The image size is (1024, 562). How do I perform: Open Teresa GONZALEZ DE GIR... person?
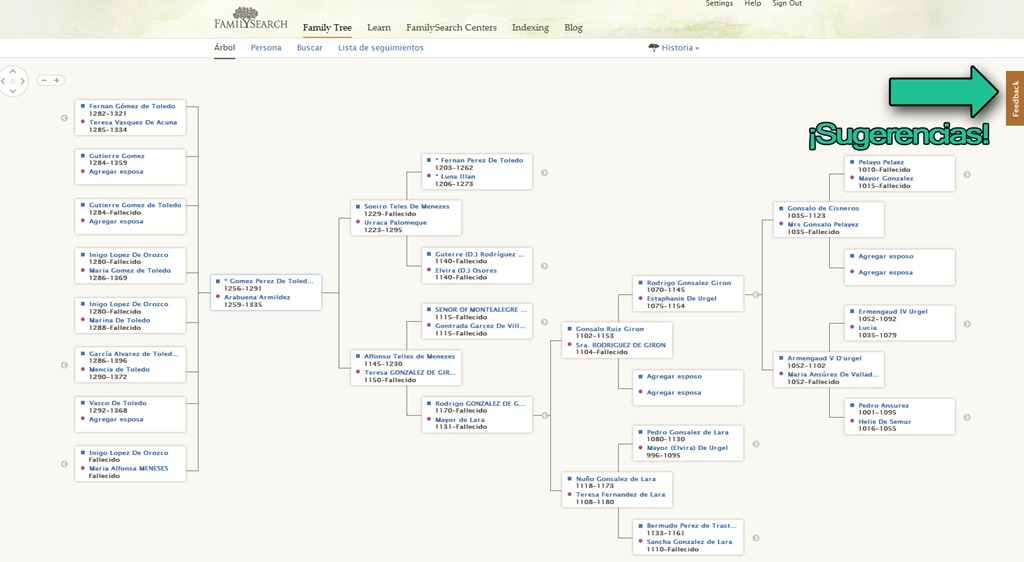pyautogui.click(x=410, y=372)
